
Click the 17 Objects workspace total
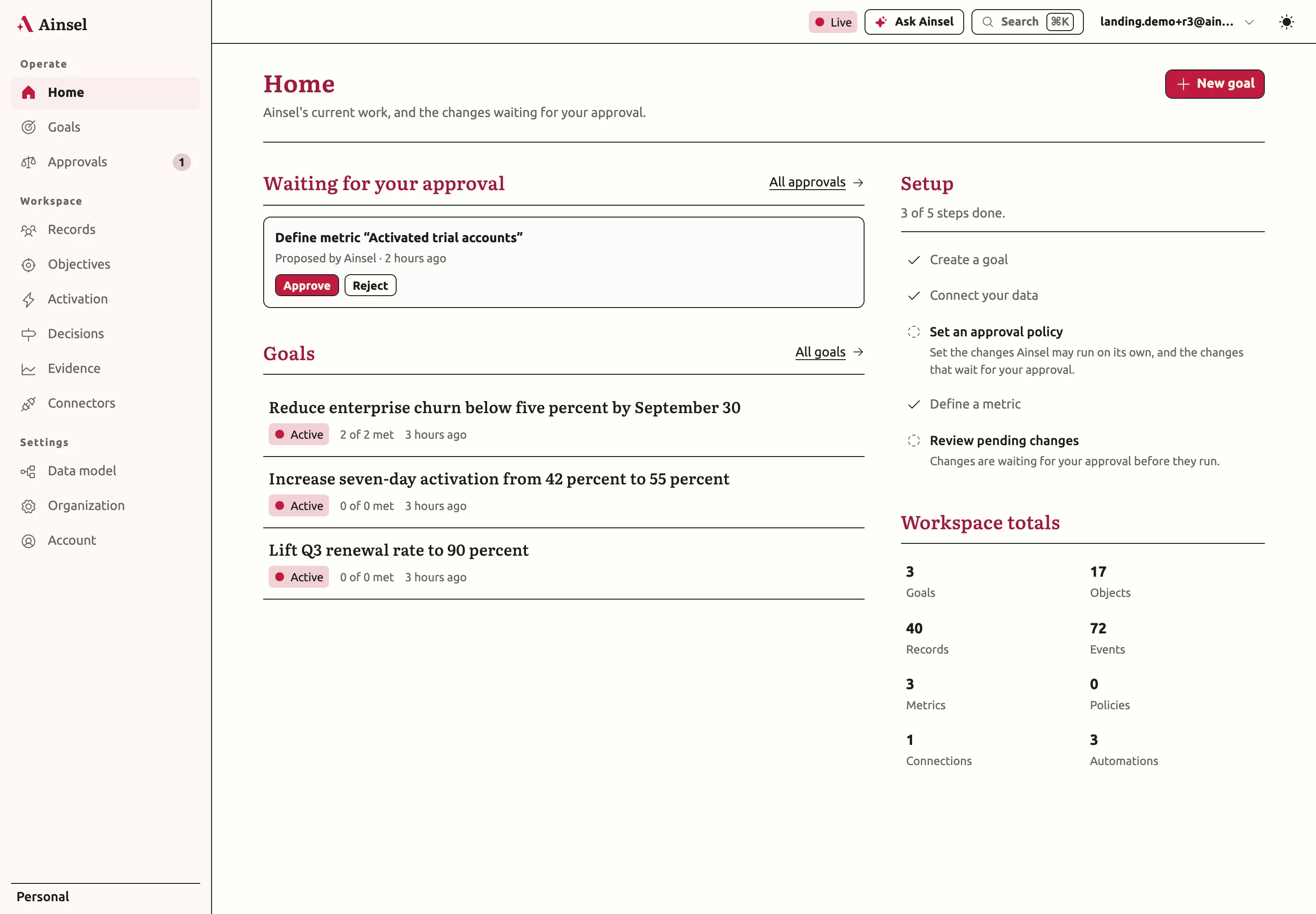pyautogui.click(x=1110, y=581)
